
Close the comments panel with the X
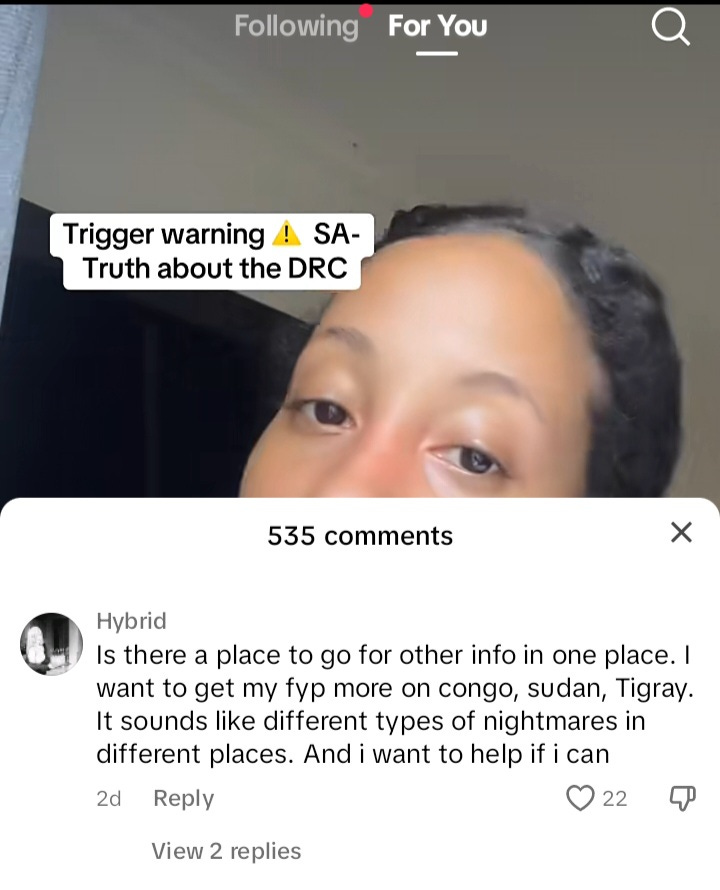pos(681,532)
